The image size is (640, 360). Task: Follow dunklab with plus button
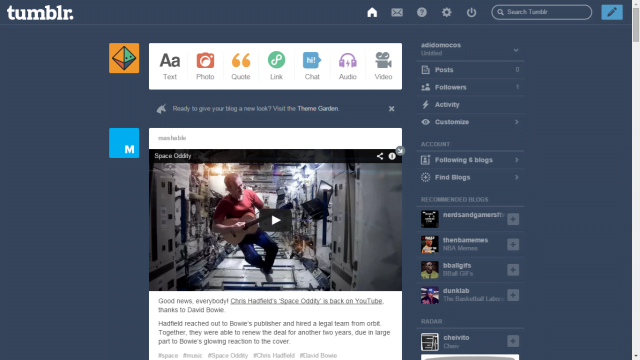513,295
